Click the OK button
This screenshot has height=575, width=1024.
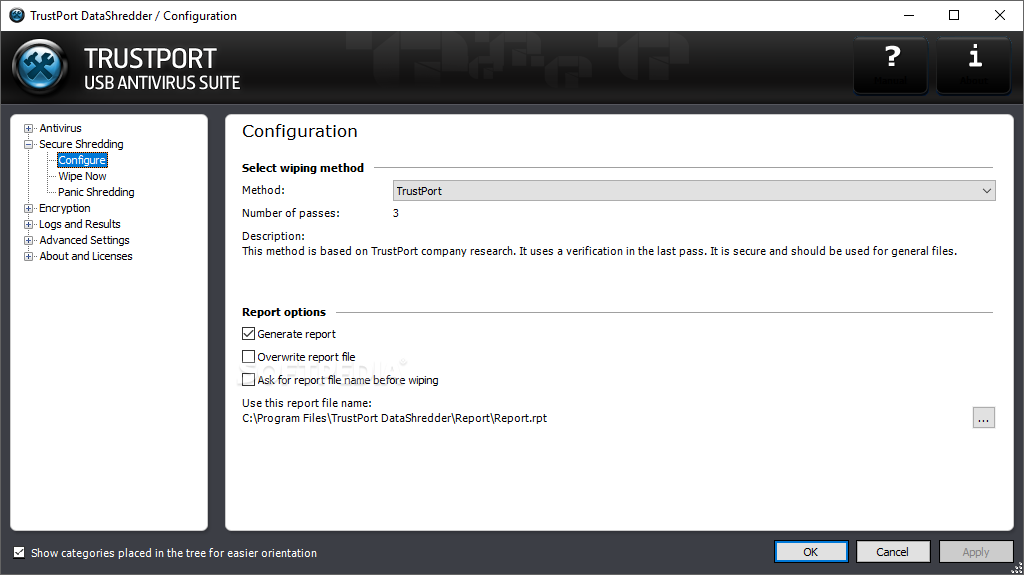click(x=811, y=552)
